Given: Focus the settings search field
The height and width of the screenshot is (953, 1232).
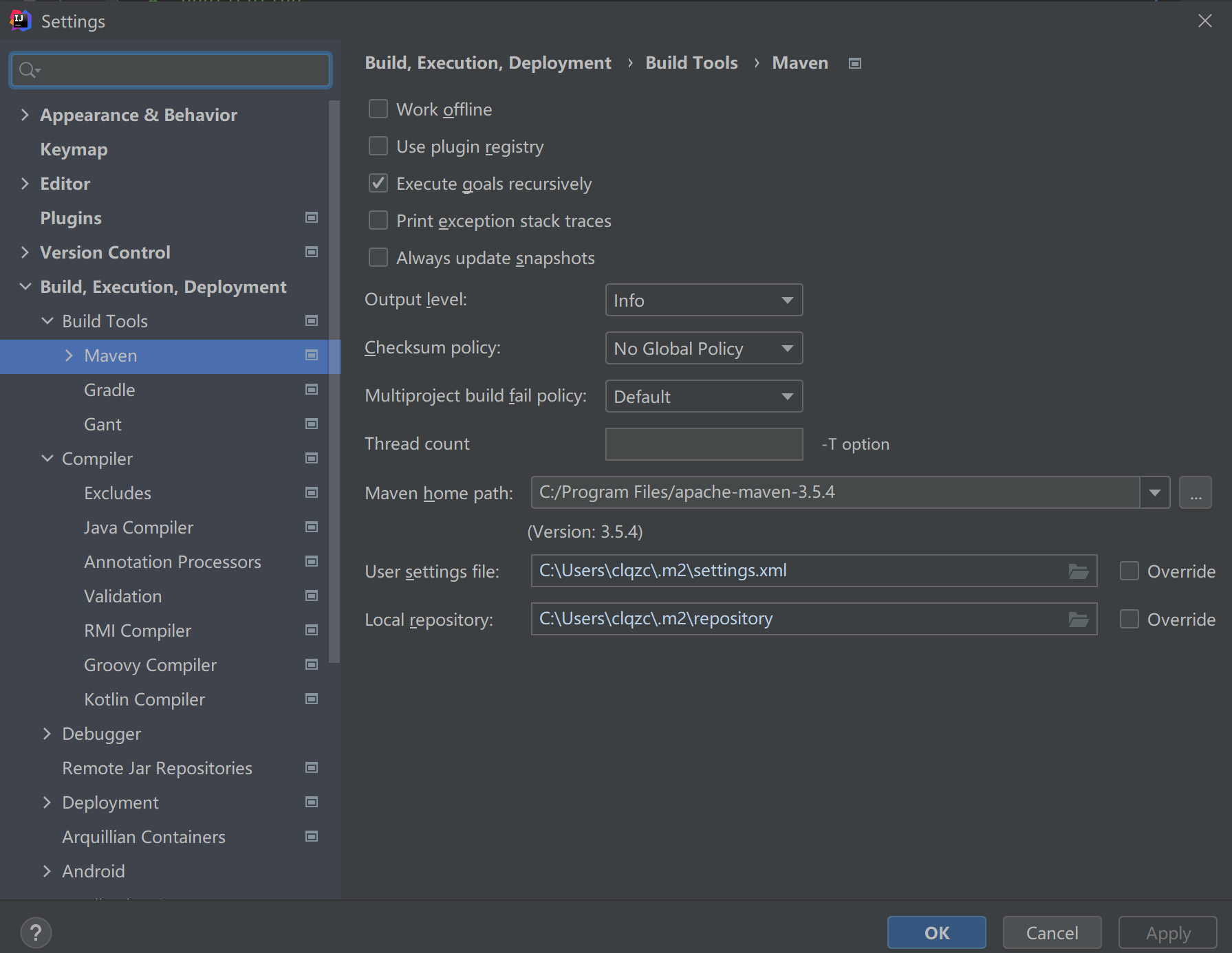Looking at the screenshot, I should coord(171,70).
